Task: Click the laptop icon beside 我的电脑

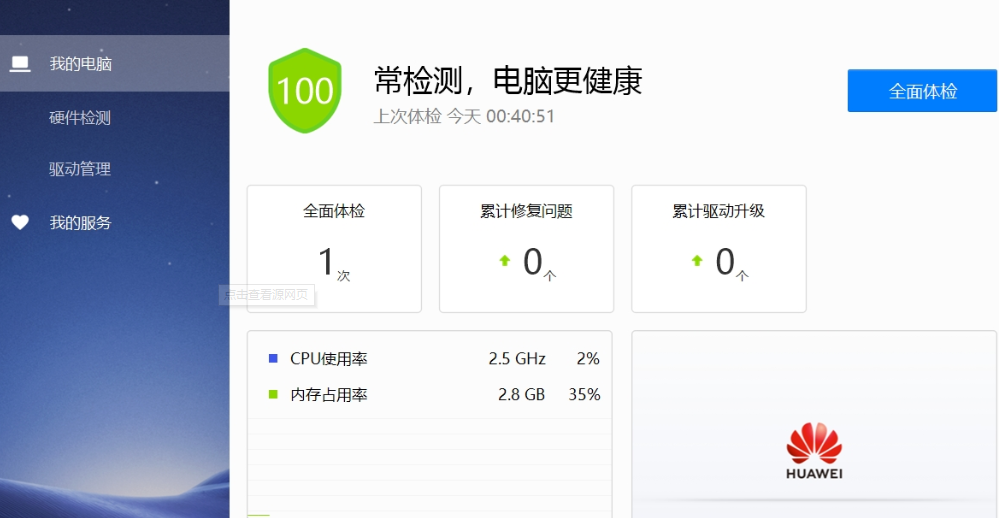Action: 20,64
